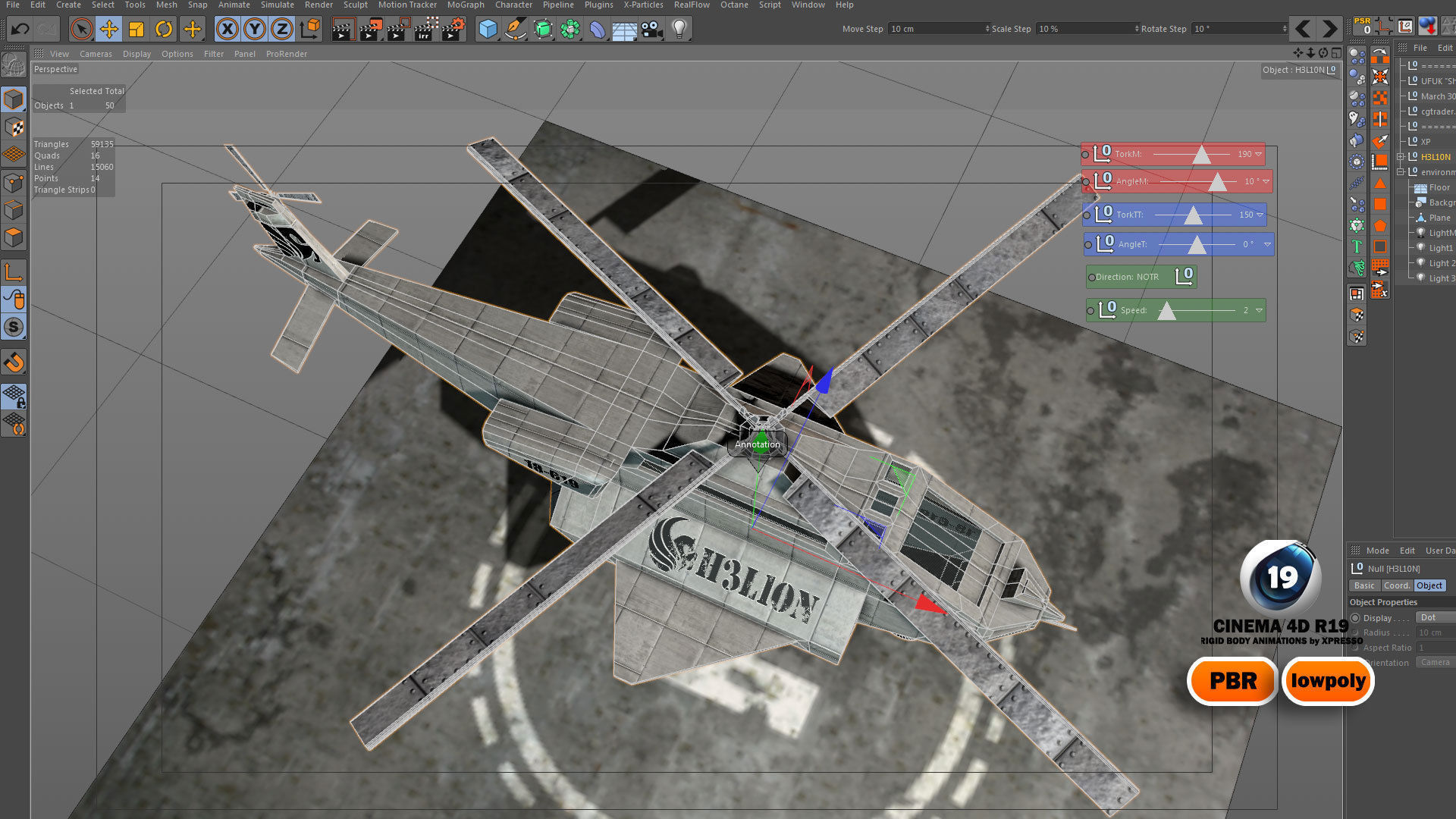Click the PSR reset icon
The height and width of the screenshot is (819, 1456).
(x=1363, y=26)
